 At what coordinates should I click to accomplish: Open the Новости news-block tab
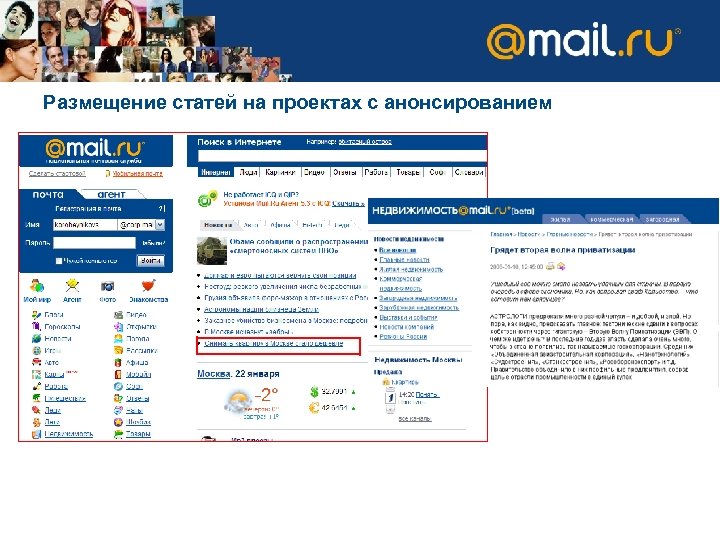(x=219, y=225)
